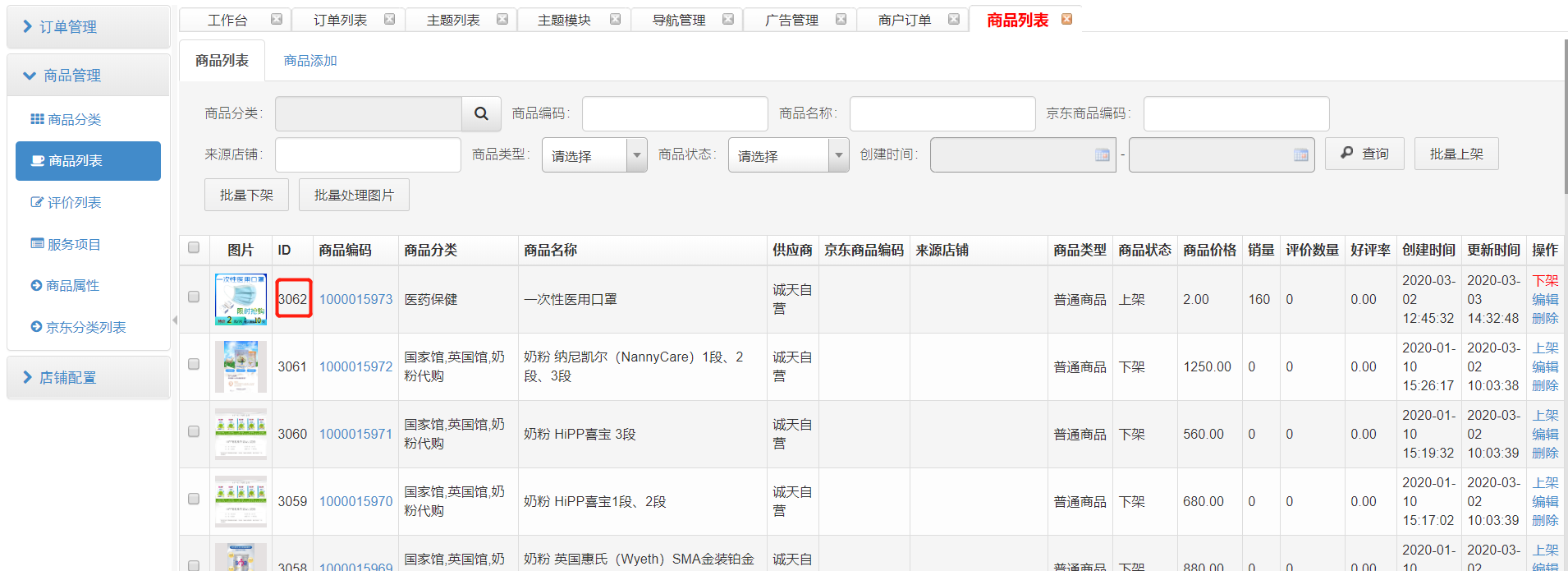
Task: Open thumbnail of product 3059
Action: point(241,501)
